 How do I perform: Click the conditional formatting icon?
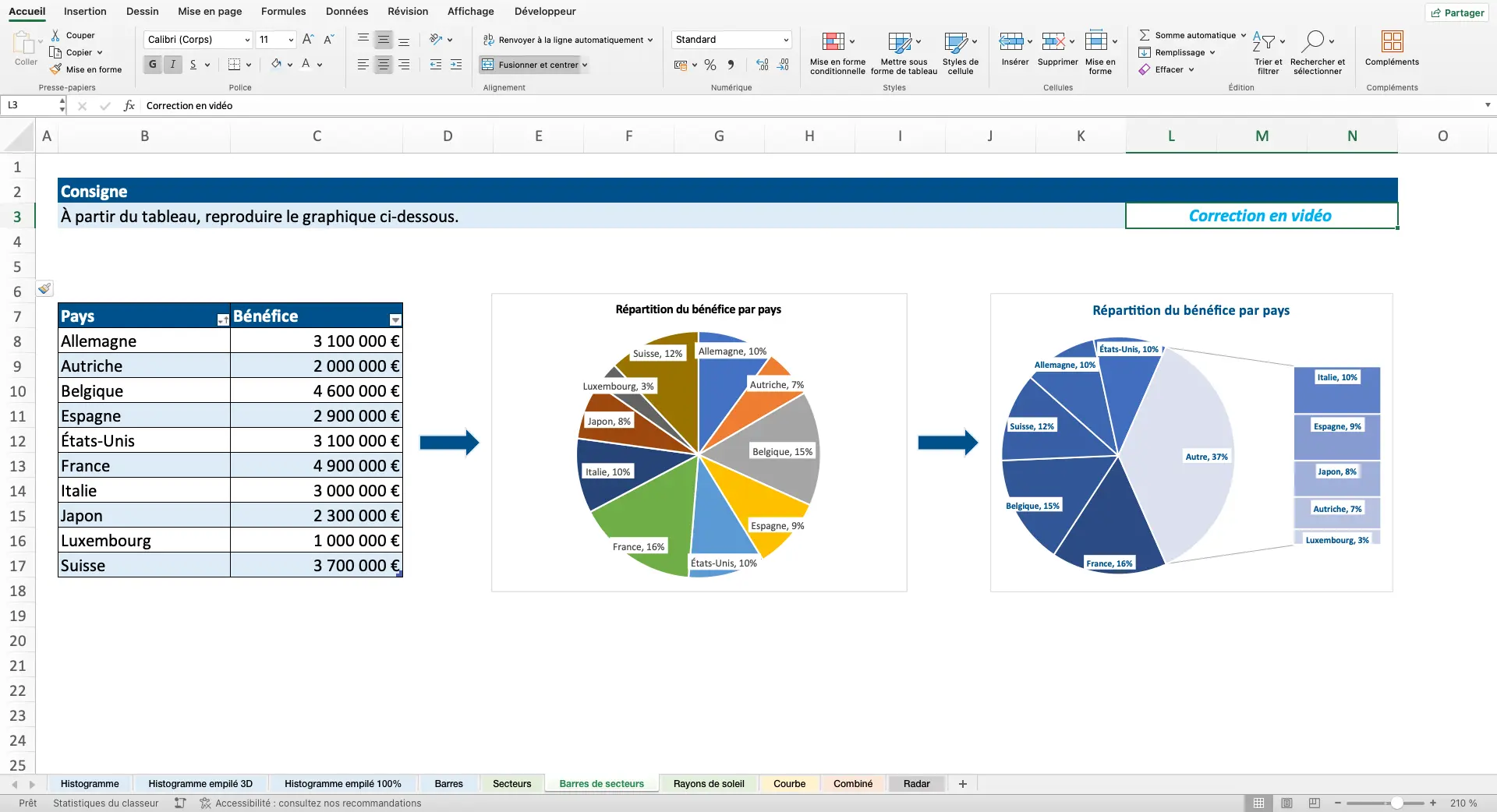tap(833, 41)
